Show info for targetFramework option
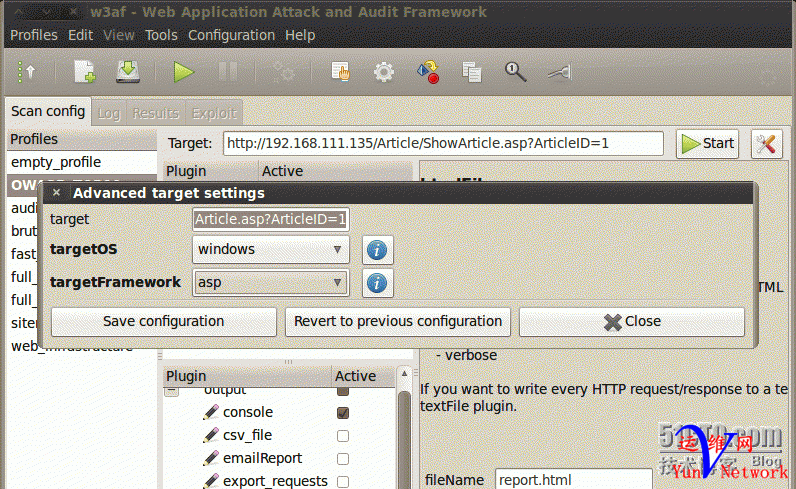Viewport: 796px width, 489px height. pos(377,283)
